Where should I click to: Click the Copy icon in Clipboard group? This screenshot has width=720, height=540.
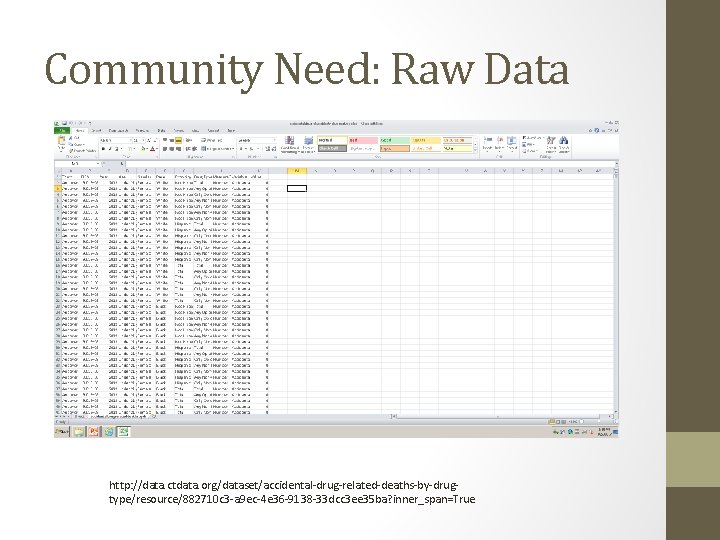pos(71,145)
